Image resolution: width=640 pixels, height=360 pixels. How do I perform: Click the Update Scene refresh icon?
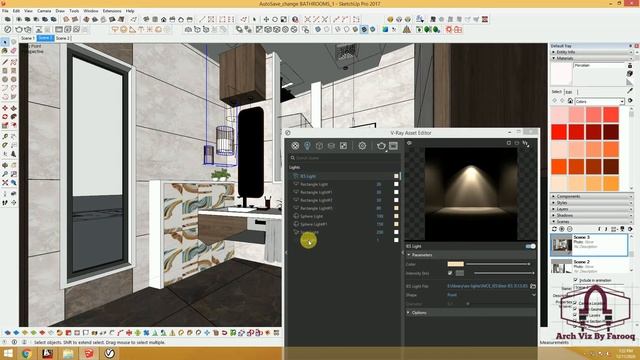pos(554,229)
